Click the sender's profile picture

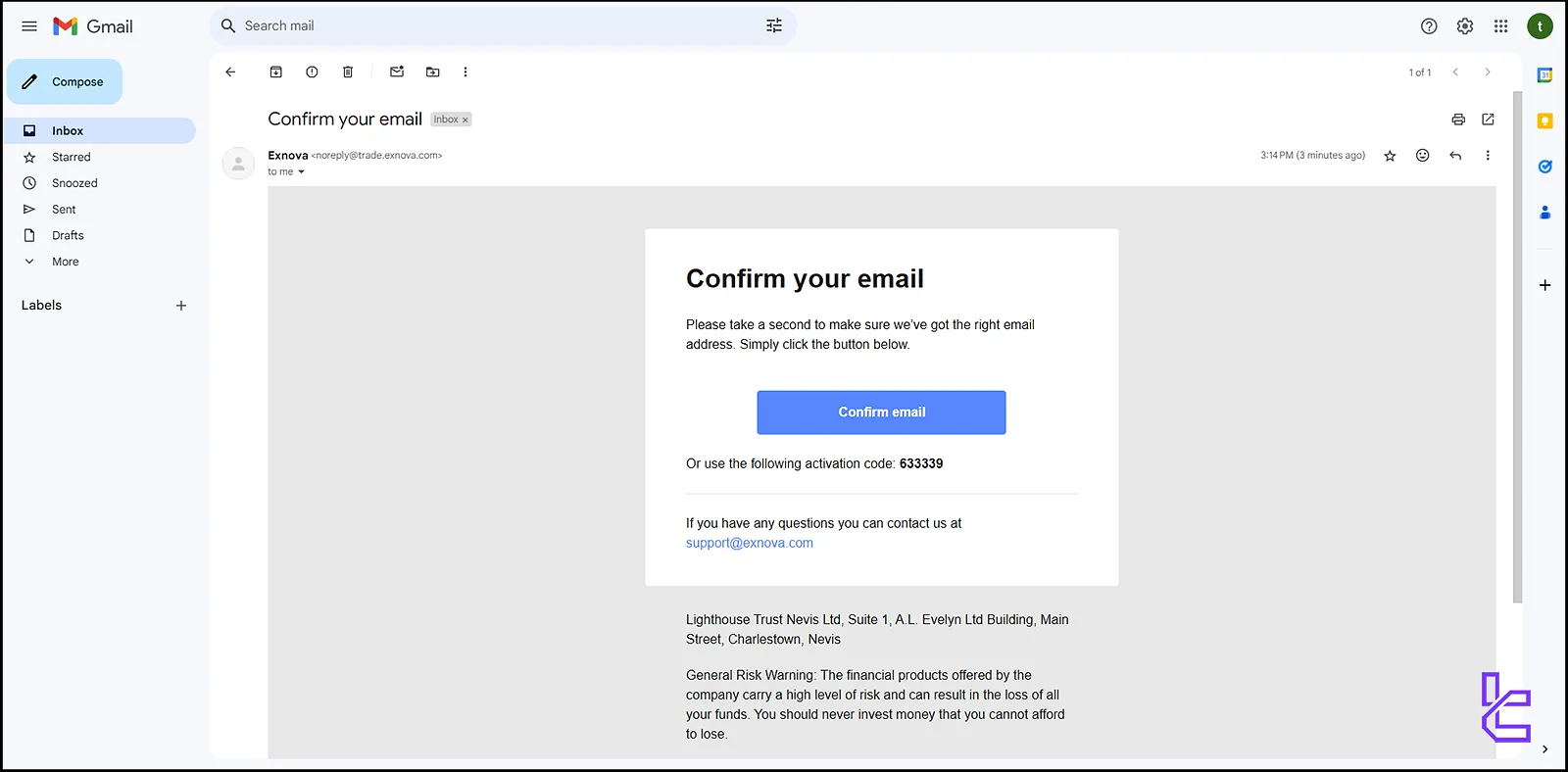[x=238, y=164]
